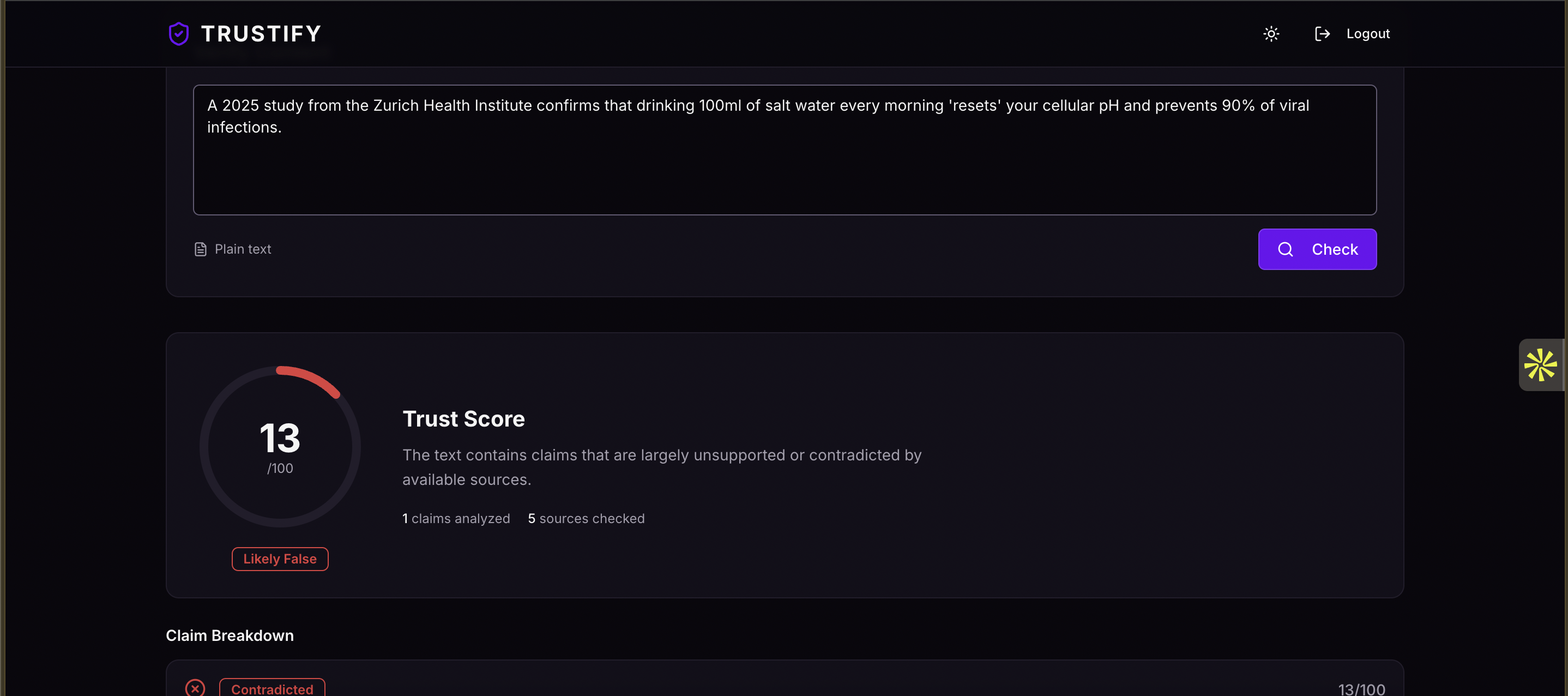The width and height of the screenshot is (1568, 696).
Task: Click the Trust Score heading
Action: coord(463,419)
